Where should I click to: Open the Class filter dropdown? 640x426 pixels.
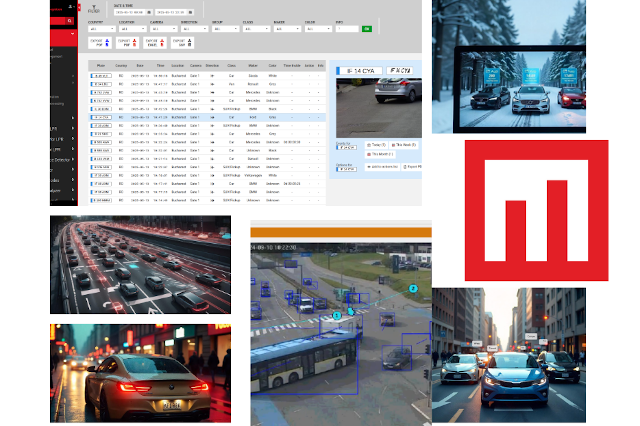[x=256, y=29]
